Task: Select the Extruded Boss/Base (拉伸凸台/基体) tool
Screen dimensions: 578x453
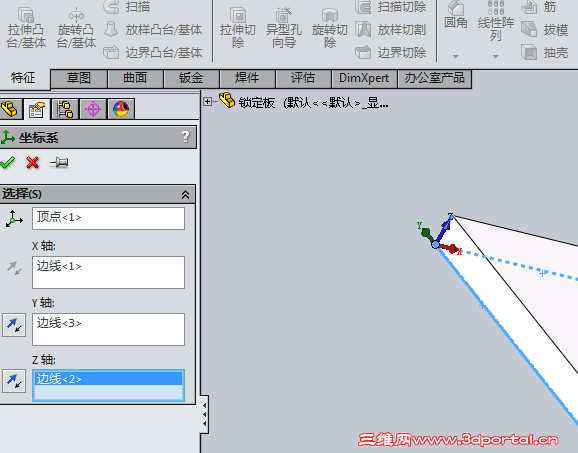Action: (26, 28)
